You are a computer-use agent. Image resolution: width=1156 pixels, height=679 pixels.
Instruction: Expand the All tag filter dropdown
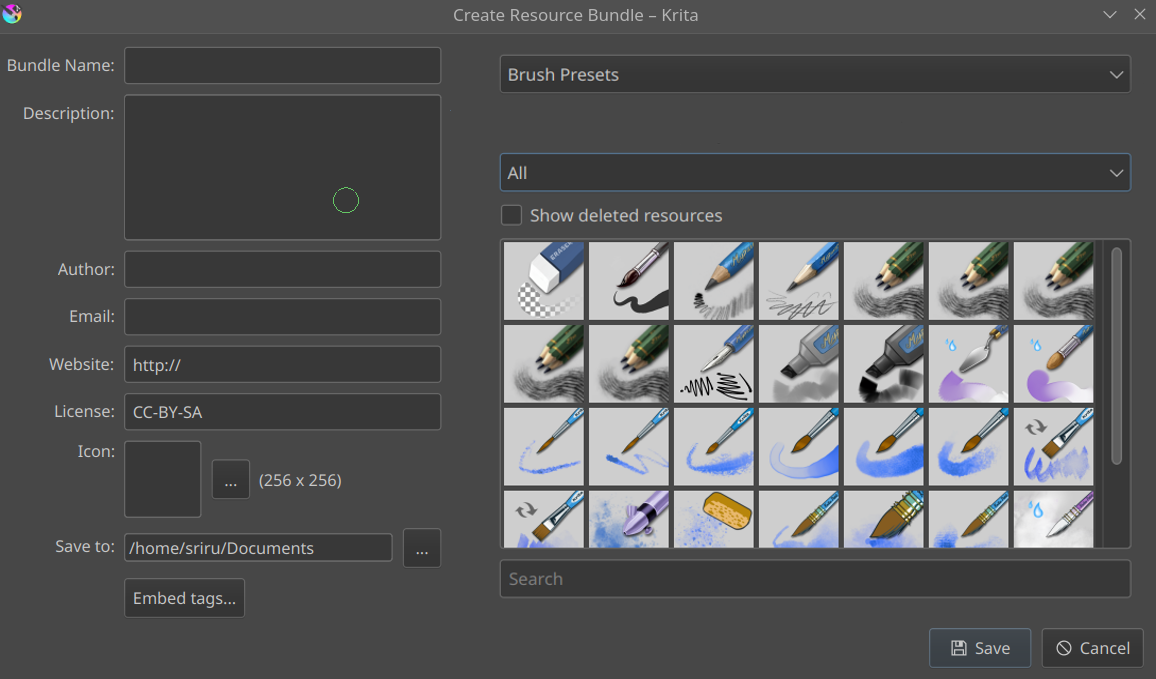click(x=814, y=173)
